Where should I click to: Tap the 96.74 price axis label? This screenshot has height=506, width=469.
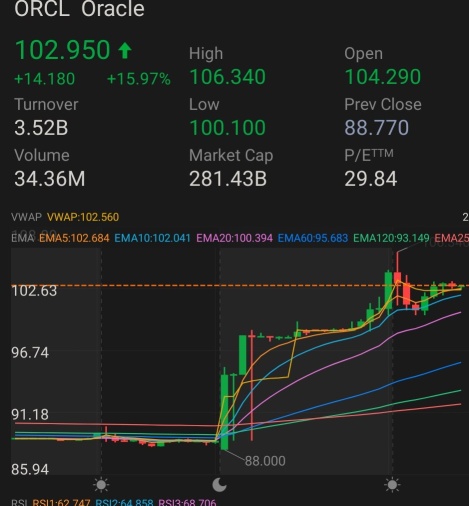(x=30, y=353)
